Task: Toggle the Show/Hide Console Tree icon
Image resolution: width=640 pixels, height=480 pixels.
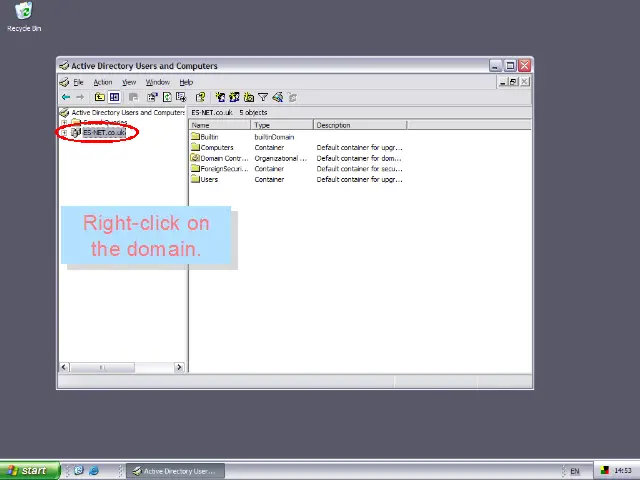Action: pos(114,97)
